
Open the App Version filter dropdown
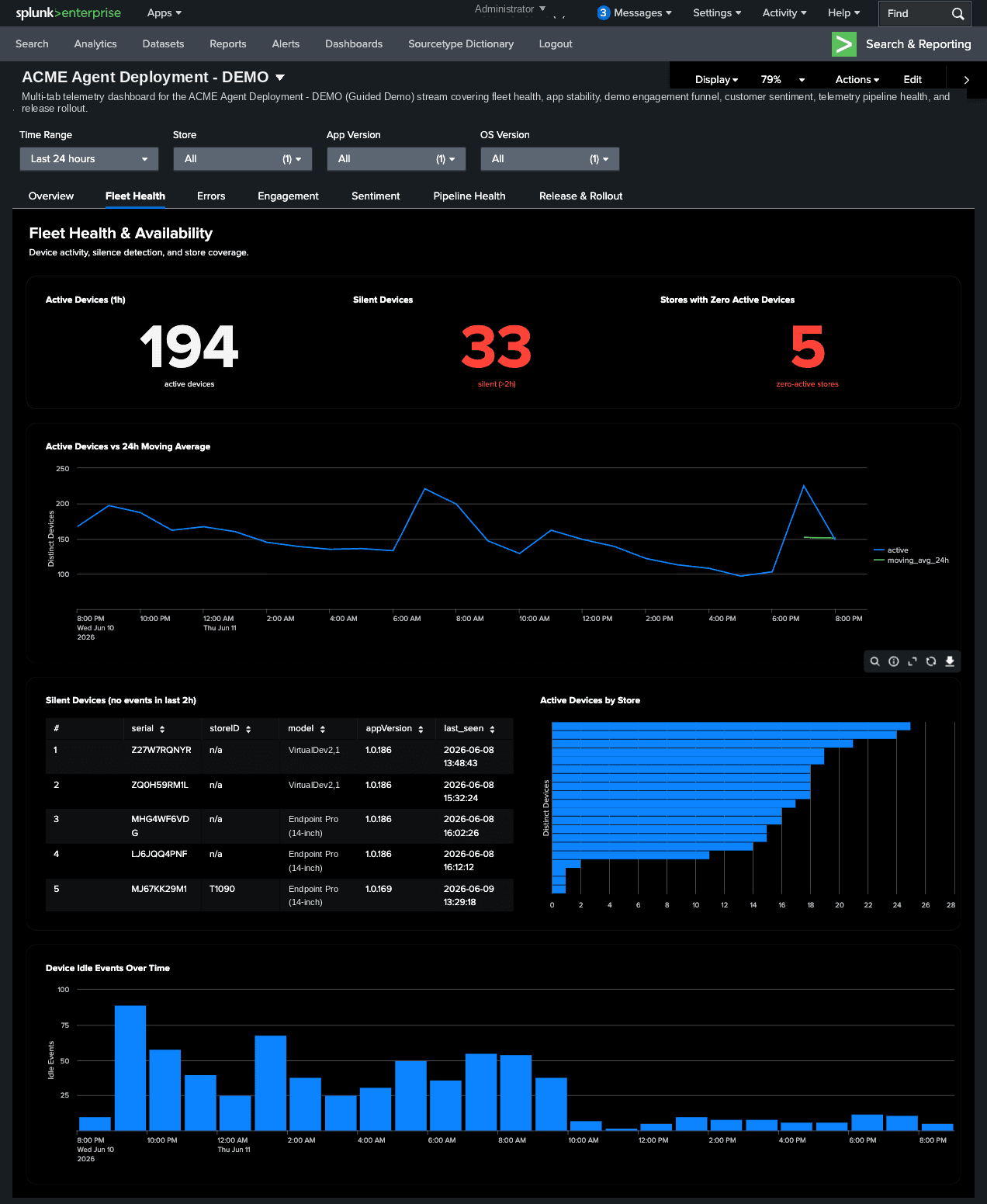coord(397,159)
